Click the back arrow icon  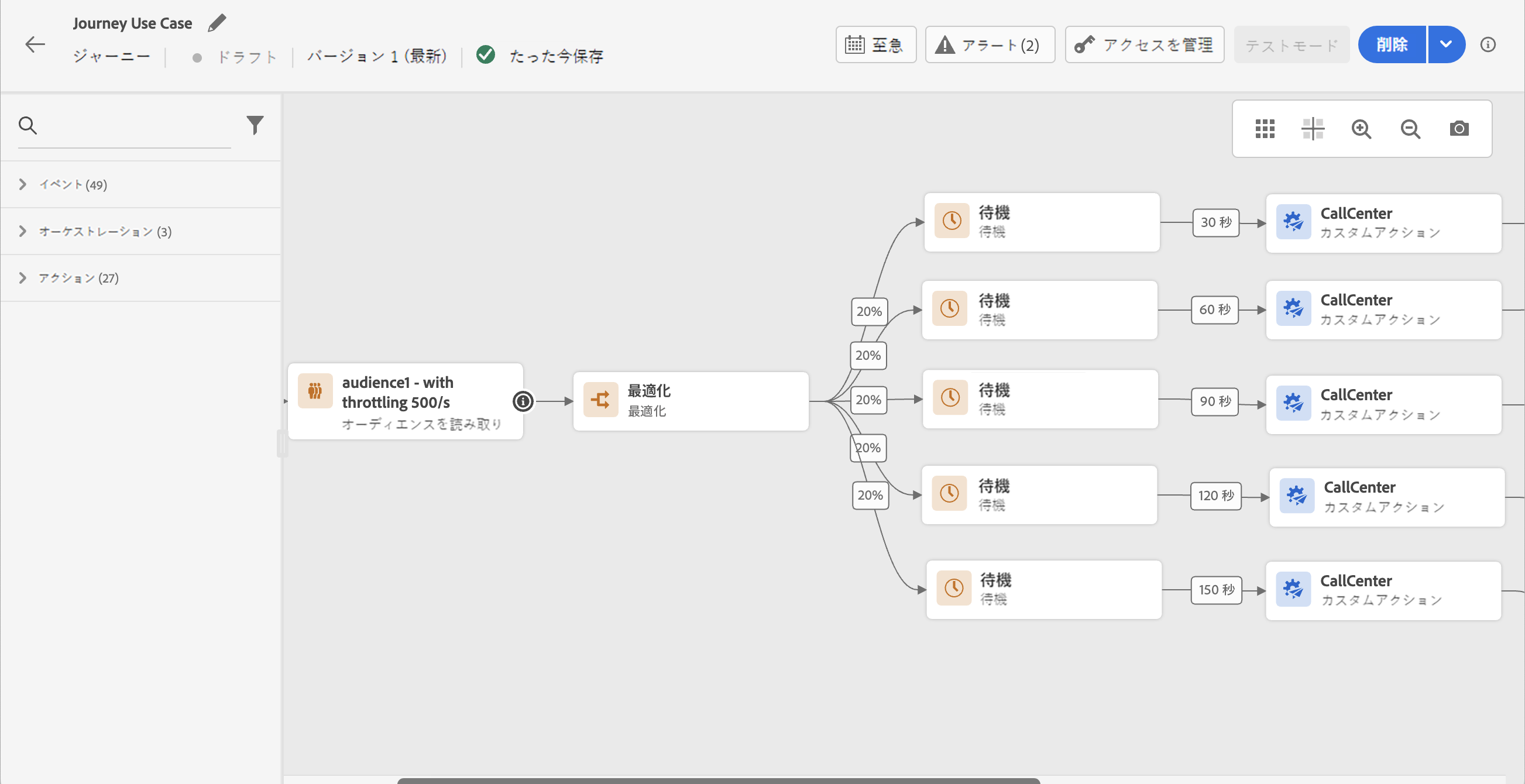35,44
